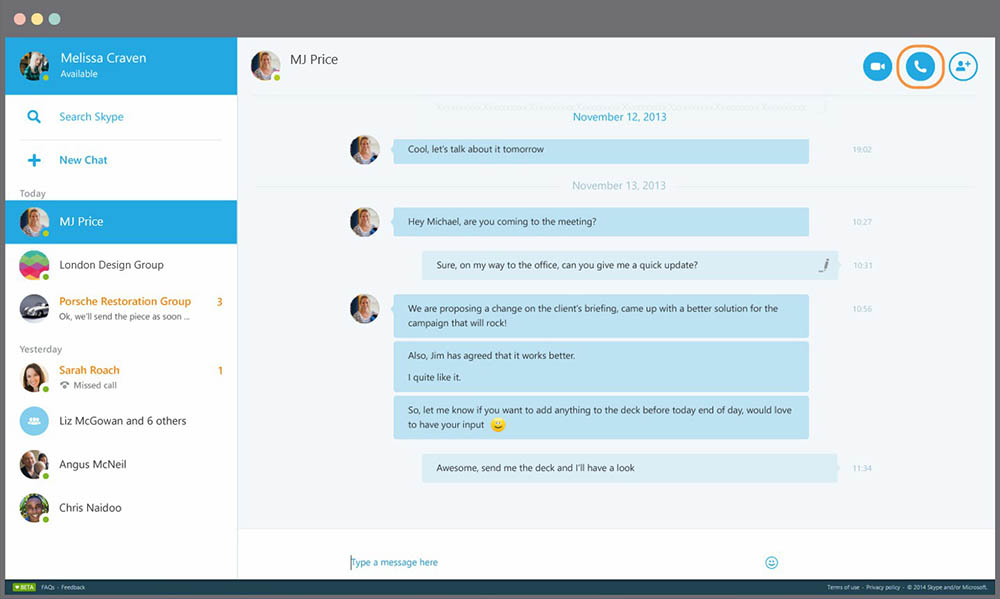Open the Privacy policy link
Screen dimensions: 1000x599
click(x=883, y=587)
